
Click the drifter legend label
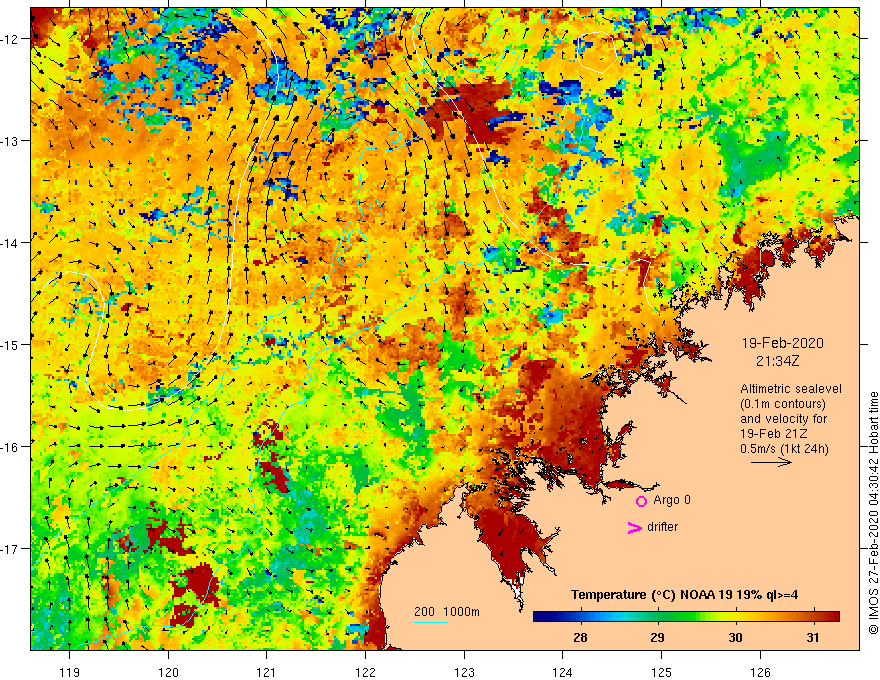click(x=662, y=527)
